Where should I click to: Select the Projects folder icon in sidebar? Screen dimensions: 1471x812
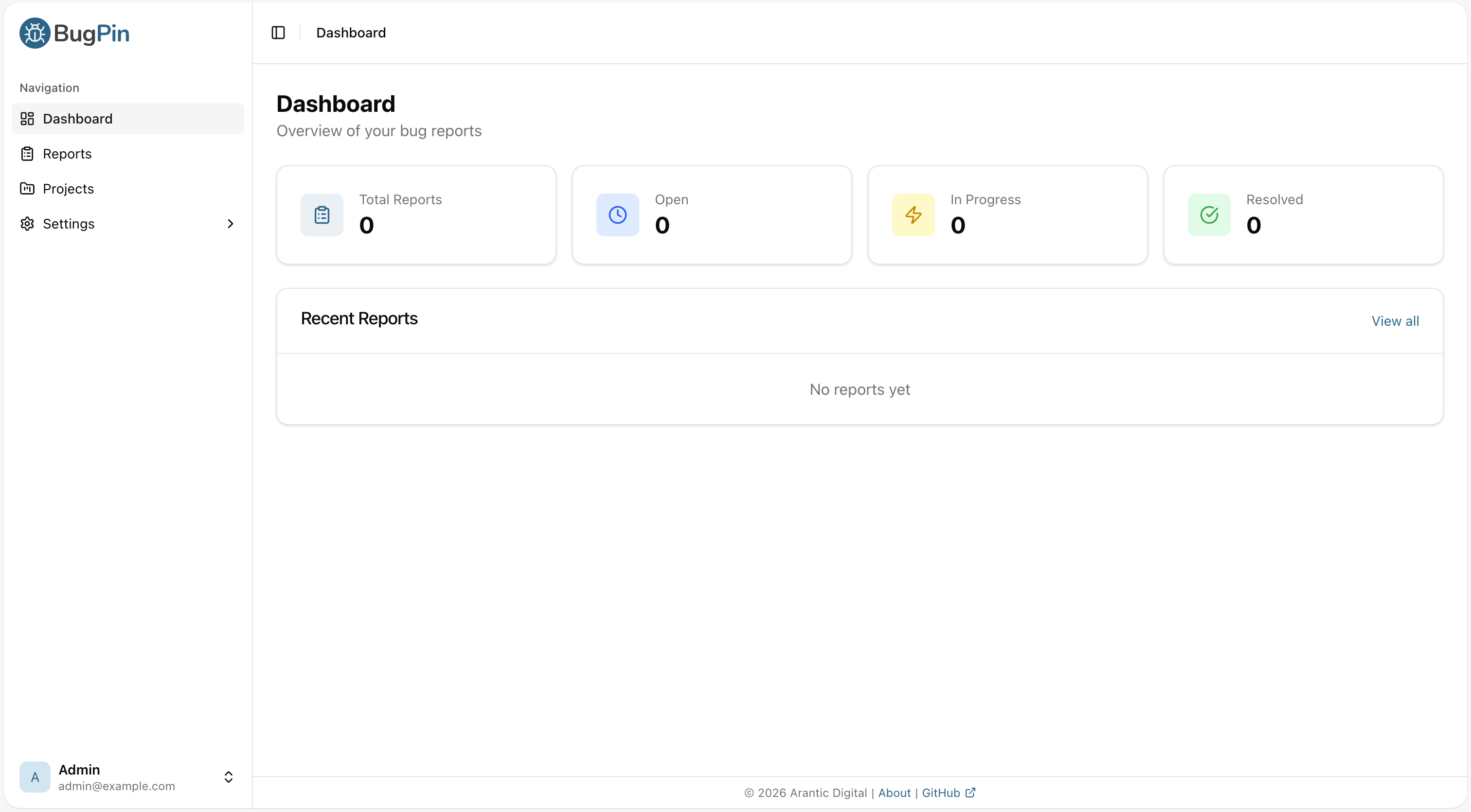click(x=26, y=188)
